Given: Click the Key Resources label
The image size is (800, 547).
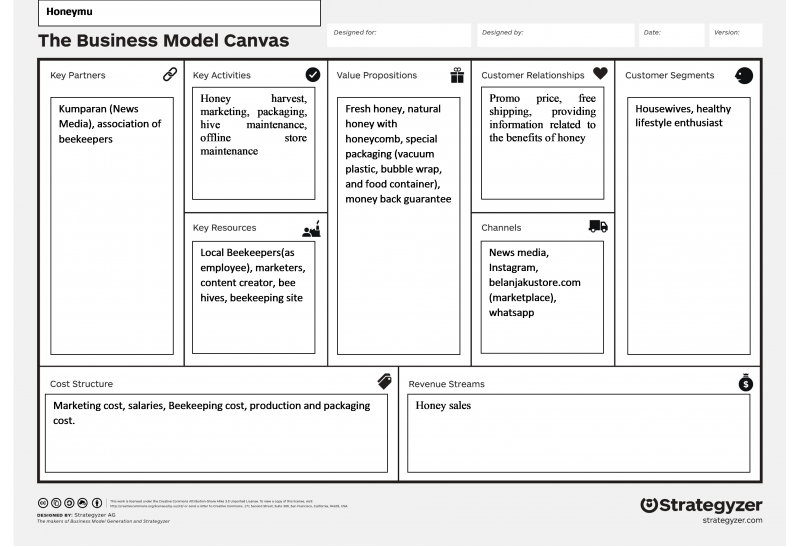Looking at the screenshot, I should tap(224, 228).
